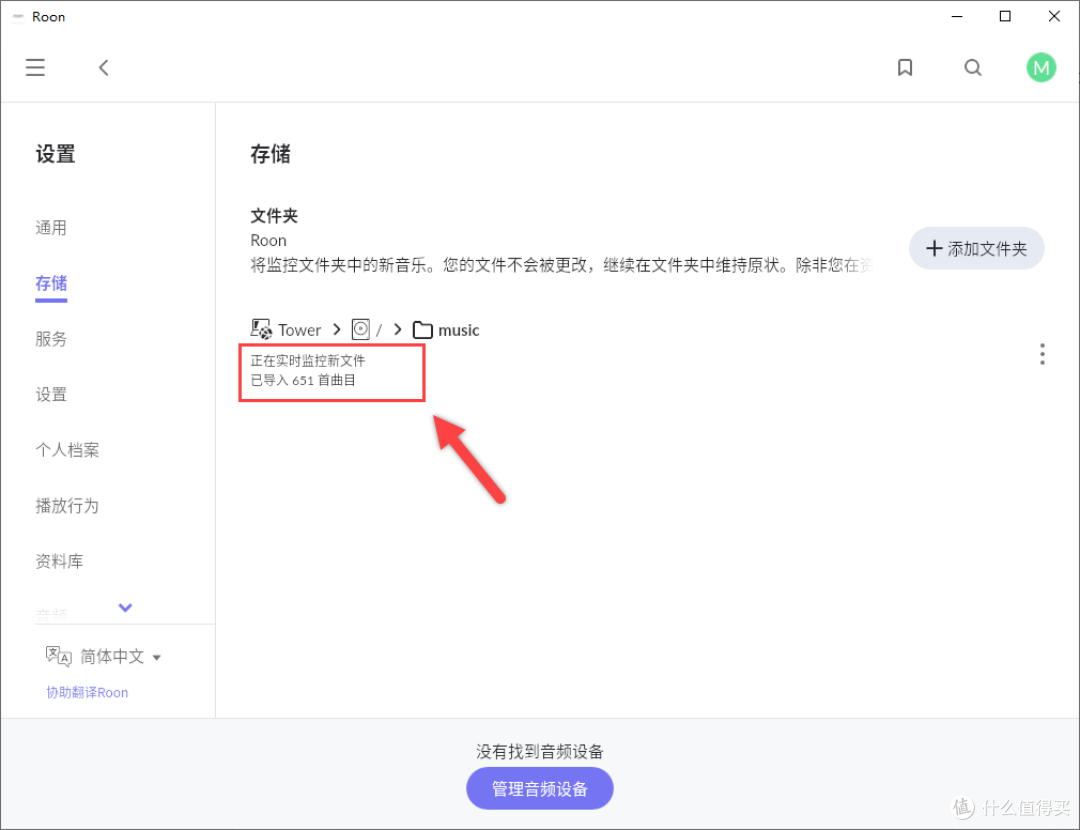Image resolution: width=1080 pixels, height=830 pixels.
Task: Click the 添加文件夹 button
Action: click(976, 248)
